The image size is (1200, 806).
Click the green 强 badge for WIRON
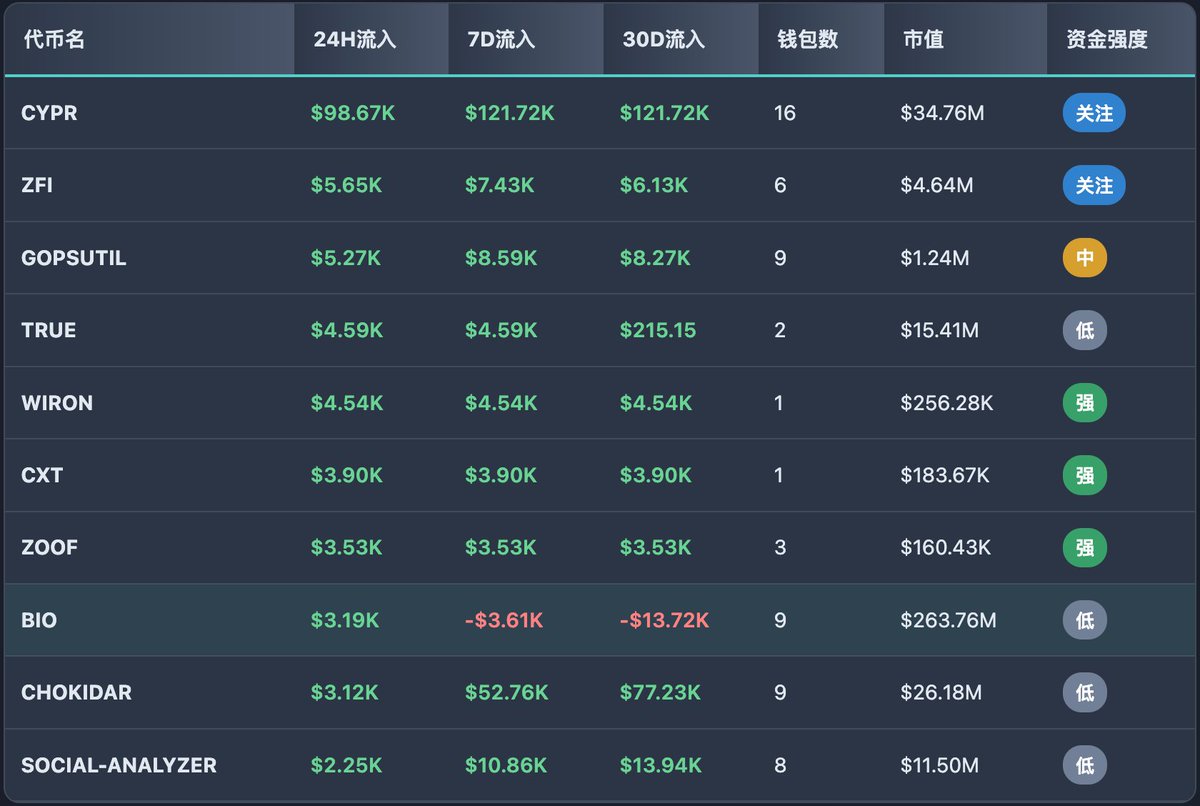[1084, 403]
